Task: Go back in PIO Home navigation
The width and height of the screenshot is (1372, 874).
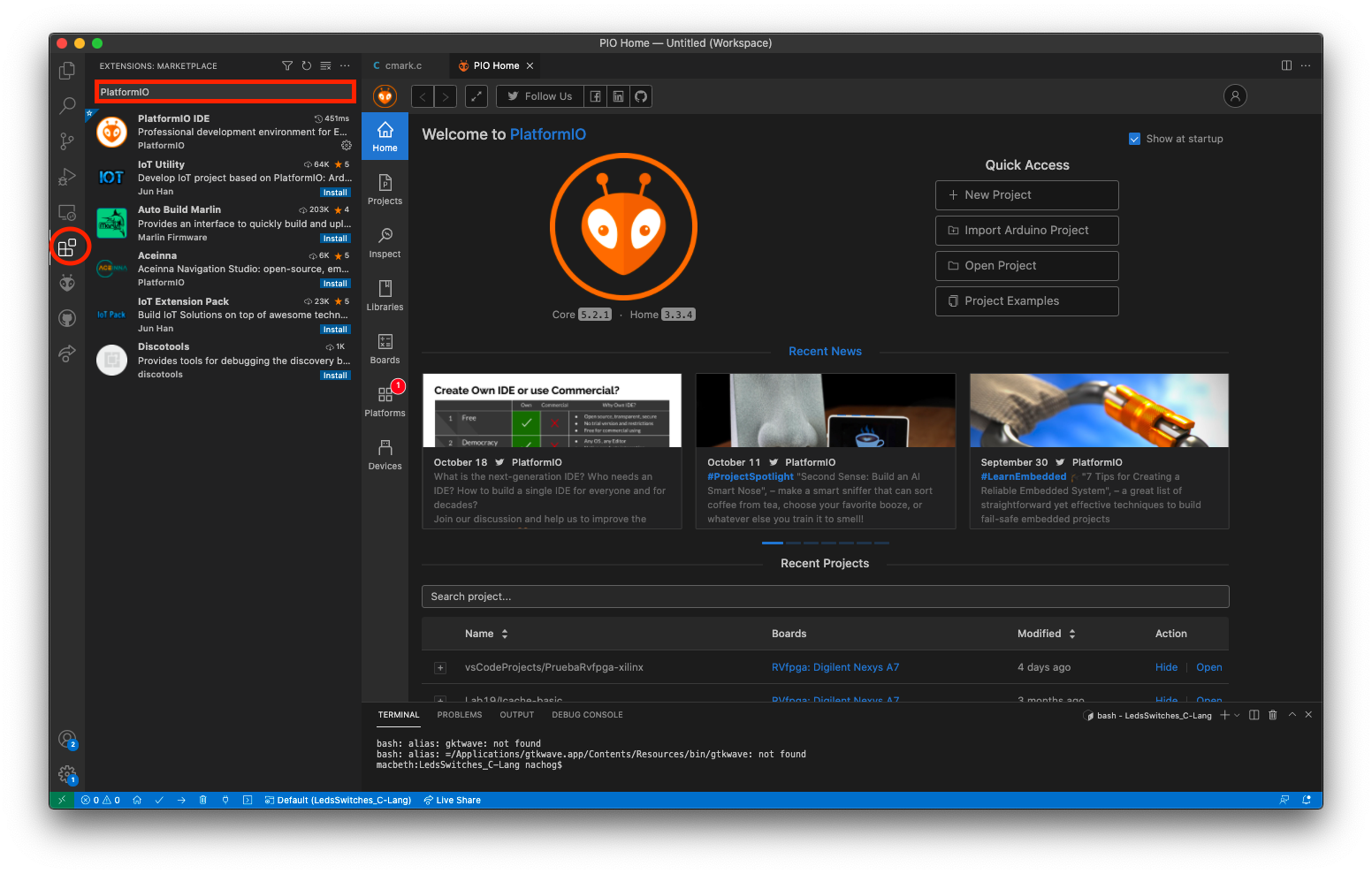Action: point(423,96)
